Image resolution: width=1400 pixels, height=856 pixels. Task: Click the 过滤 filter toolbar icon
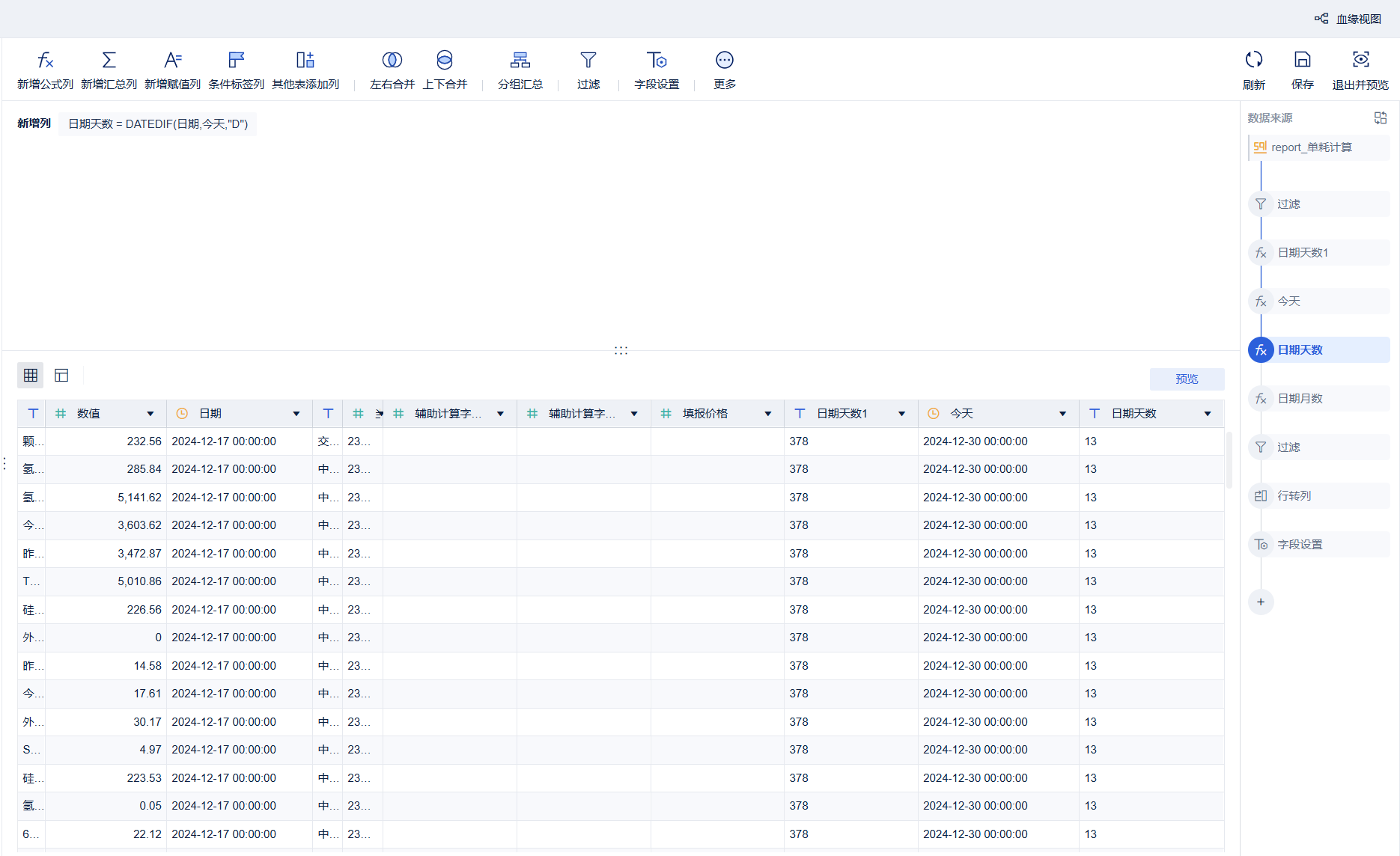pos(588,60)
